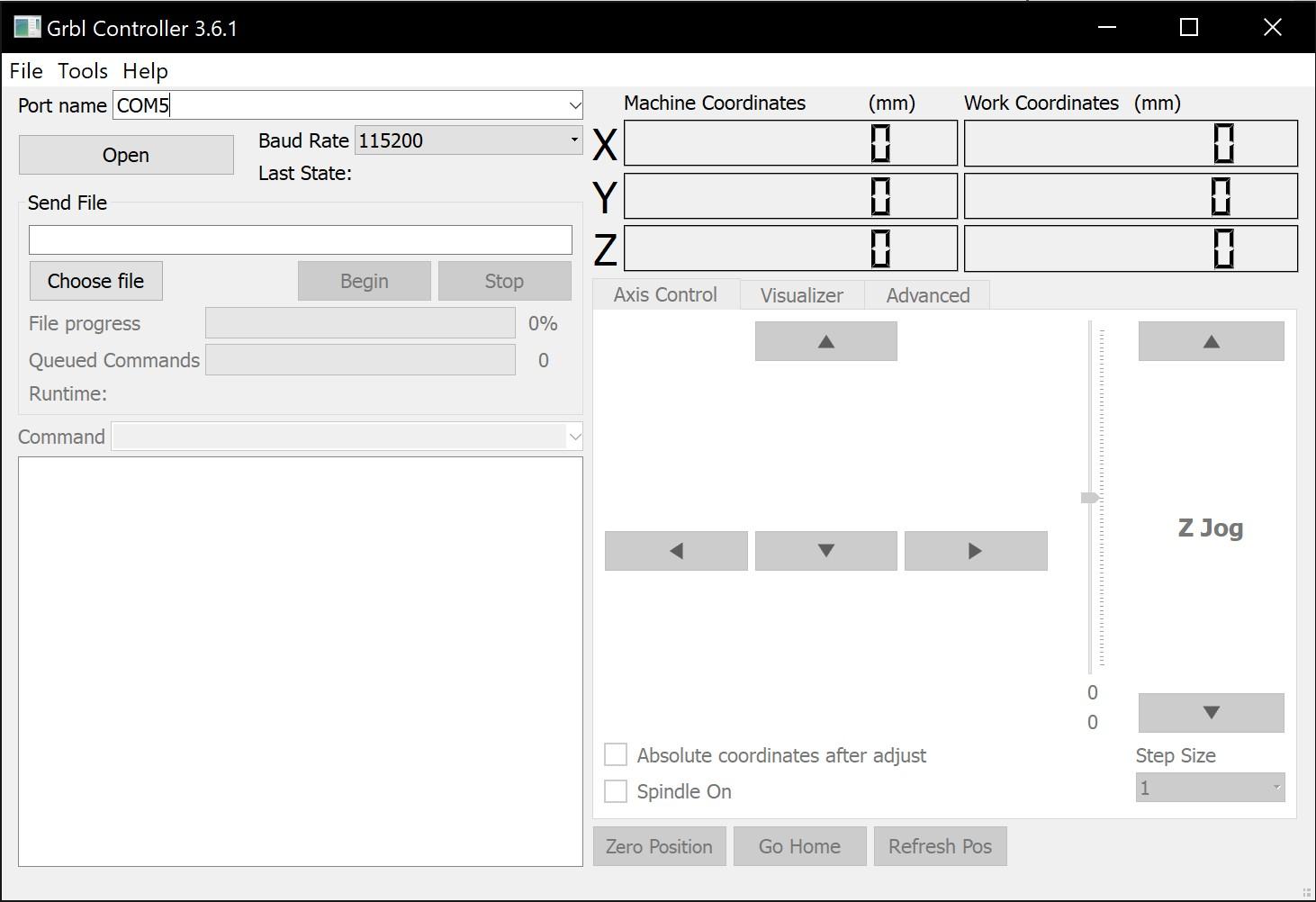The width and height of the screenshot is (1316, 902).
Task: Switch to the Visualizer tab
Action: 801,295
